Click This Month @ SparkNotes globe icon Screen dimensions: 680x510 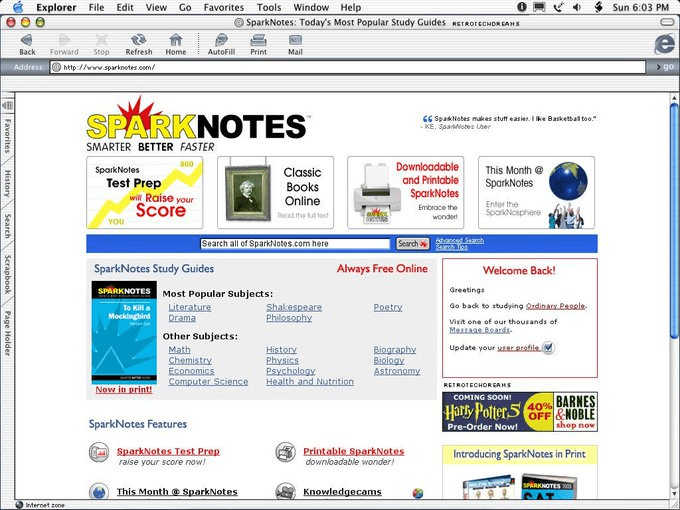pyautogui.click(x=99, y=492)
